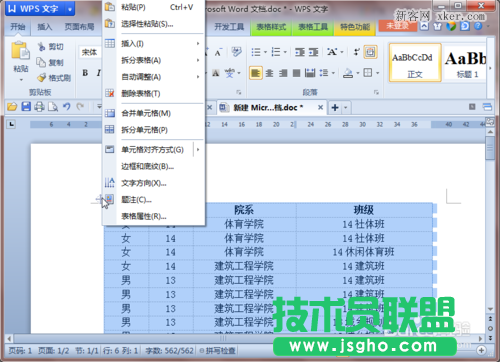Open the Developer Tools (开发工具) tab

[x=229, y=27]
